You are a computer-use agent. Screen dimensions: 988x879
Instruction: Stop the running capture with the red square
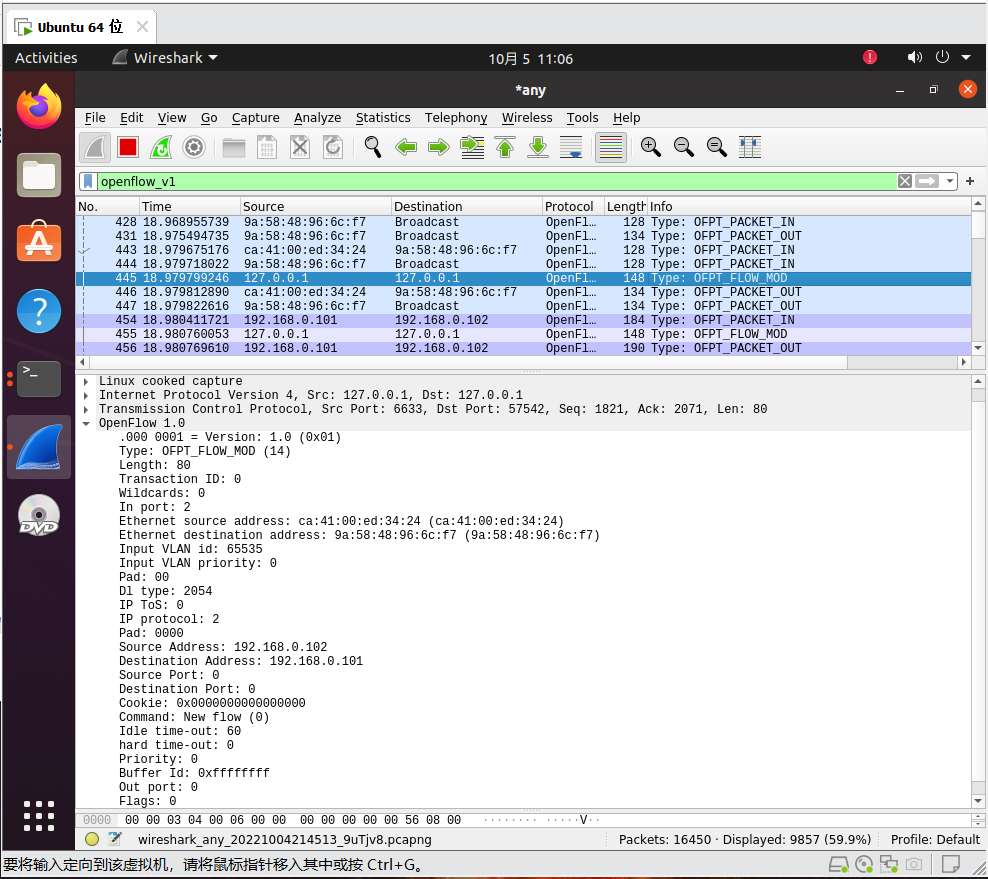point(128,147)
